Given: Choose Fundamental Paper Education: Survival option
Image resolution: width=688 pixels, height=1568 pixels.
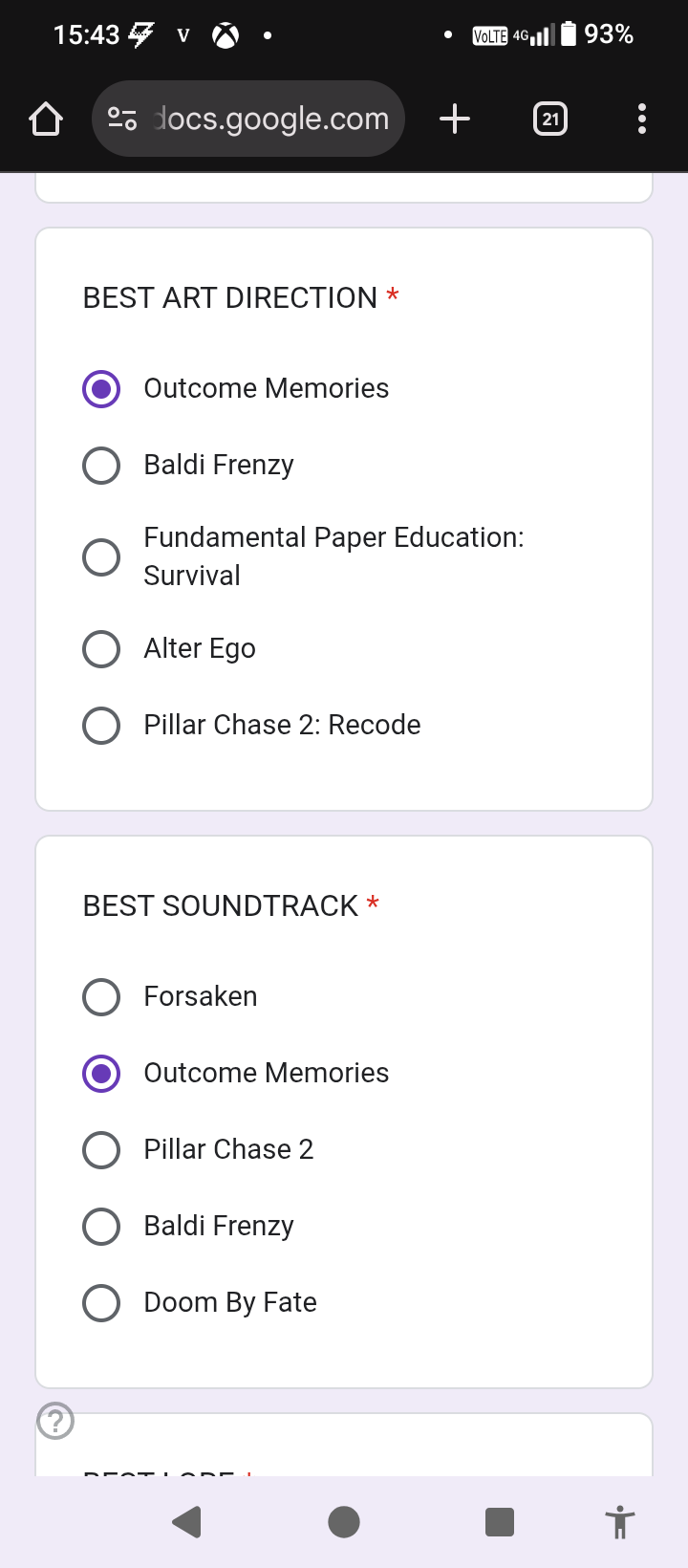Looking at the screenshot, I should click(x=101, y=556).
